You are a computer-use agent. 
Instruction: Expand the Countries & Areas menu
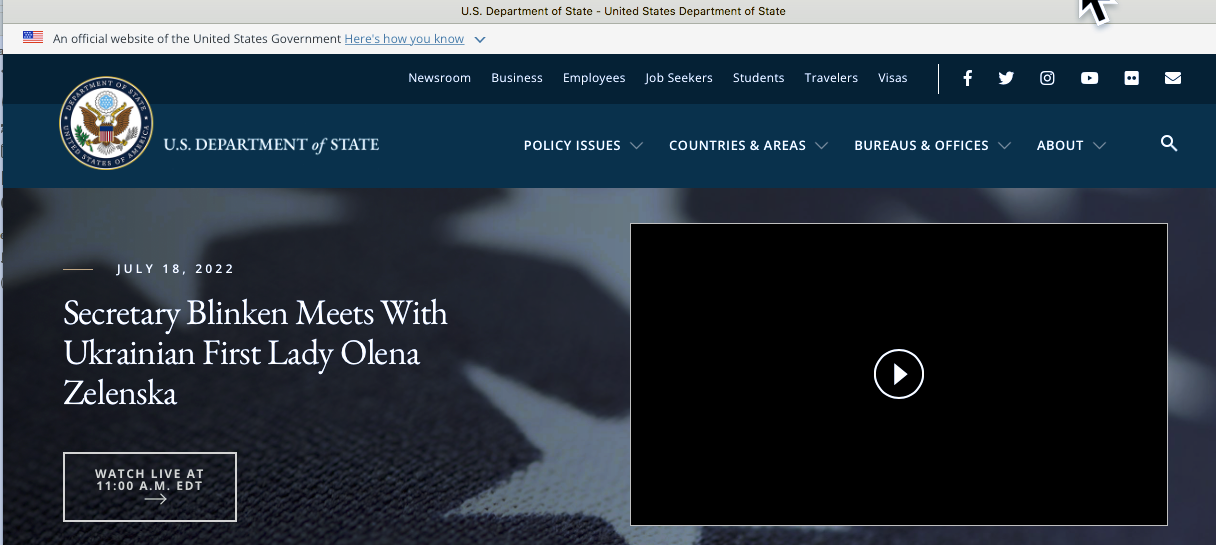click(748, 145)
